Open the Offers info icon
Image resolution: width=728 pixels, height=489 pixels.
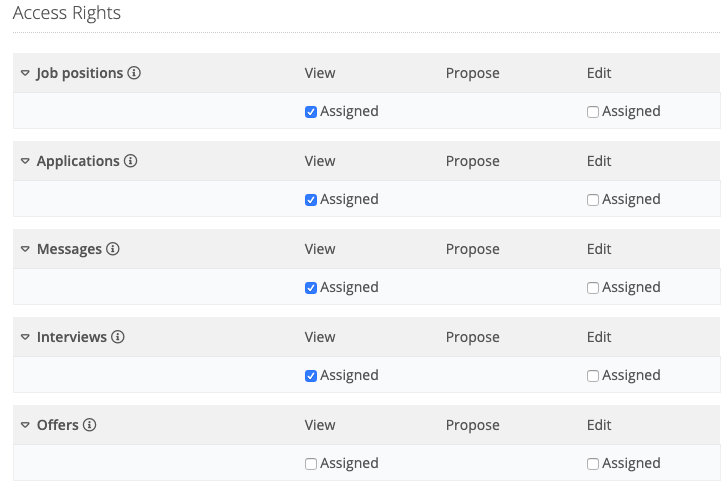pyautogui.click(x=90, y=425)
